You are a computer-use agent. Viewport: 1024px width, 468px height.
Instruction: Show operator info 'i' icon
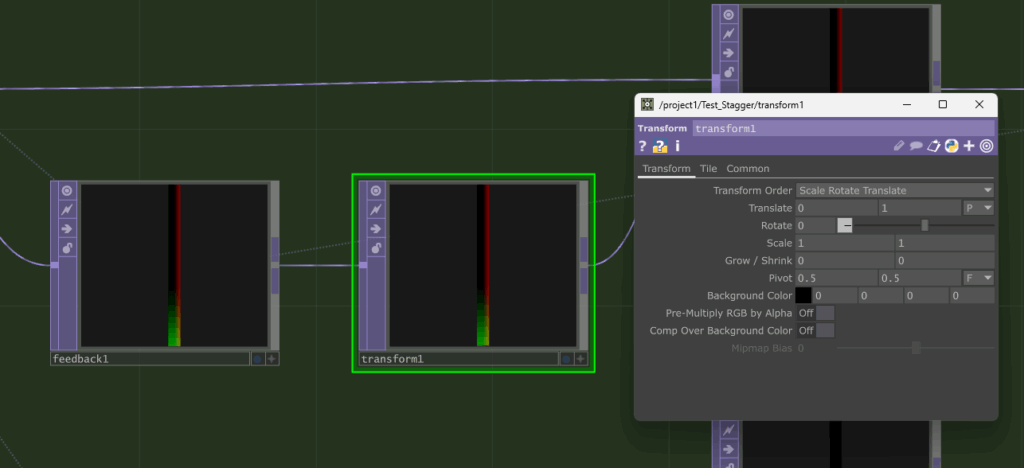677,146
